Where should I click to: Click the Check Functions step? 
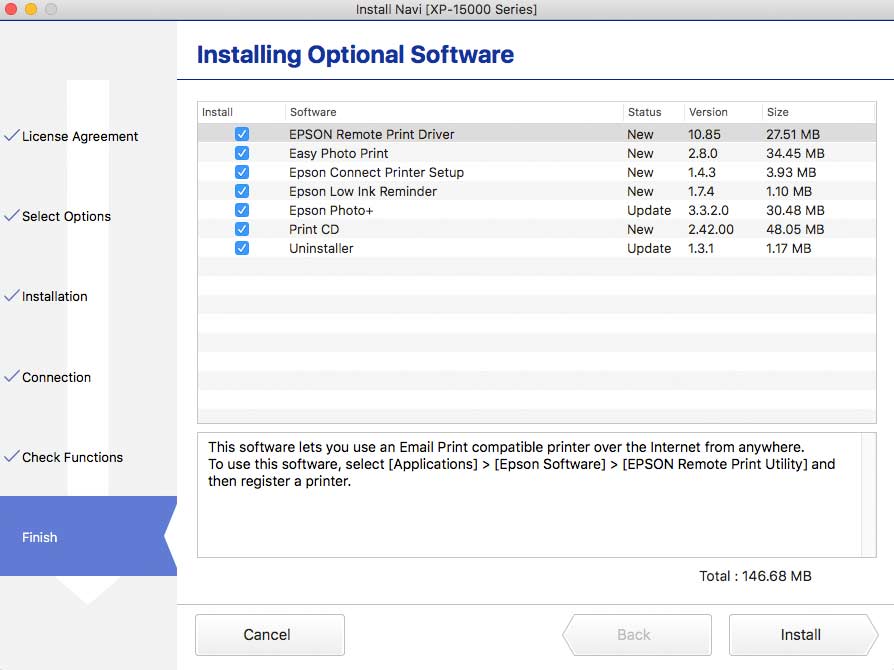72,457
